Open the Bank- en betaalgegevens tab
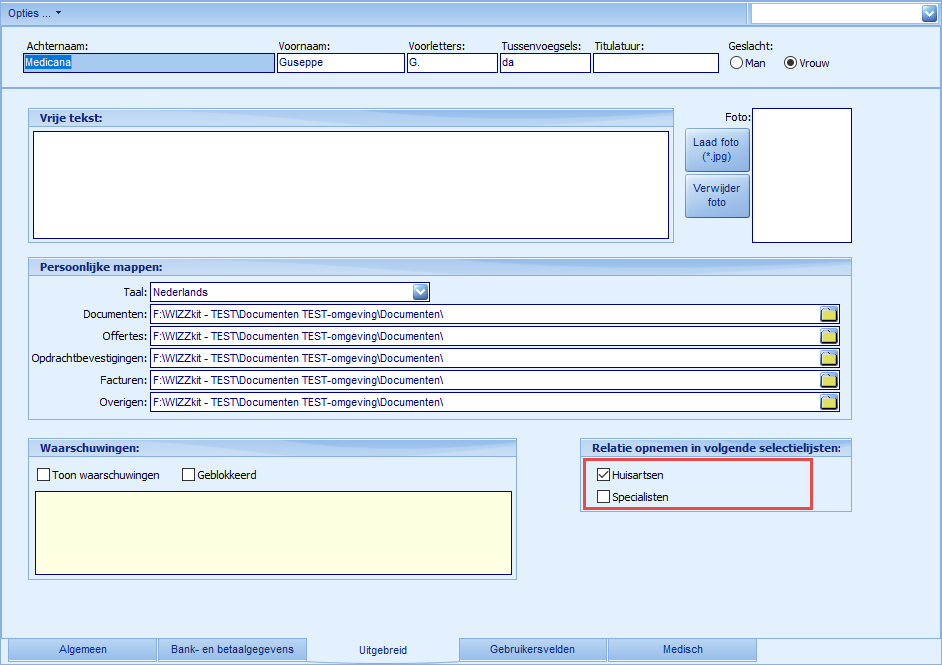Viewport: 942px width, 665px height. pos(232,649)
